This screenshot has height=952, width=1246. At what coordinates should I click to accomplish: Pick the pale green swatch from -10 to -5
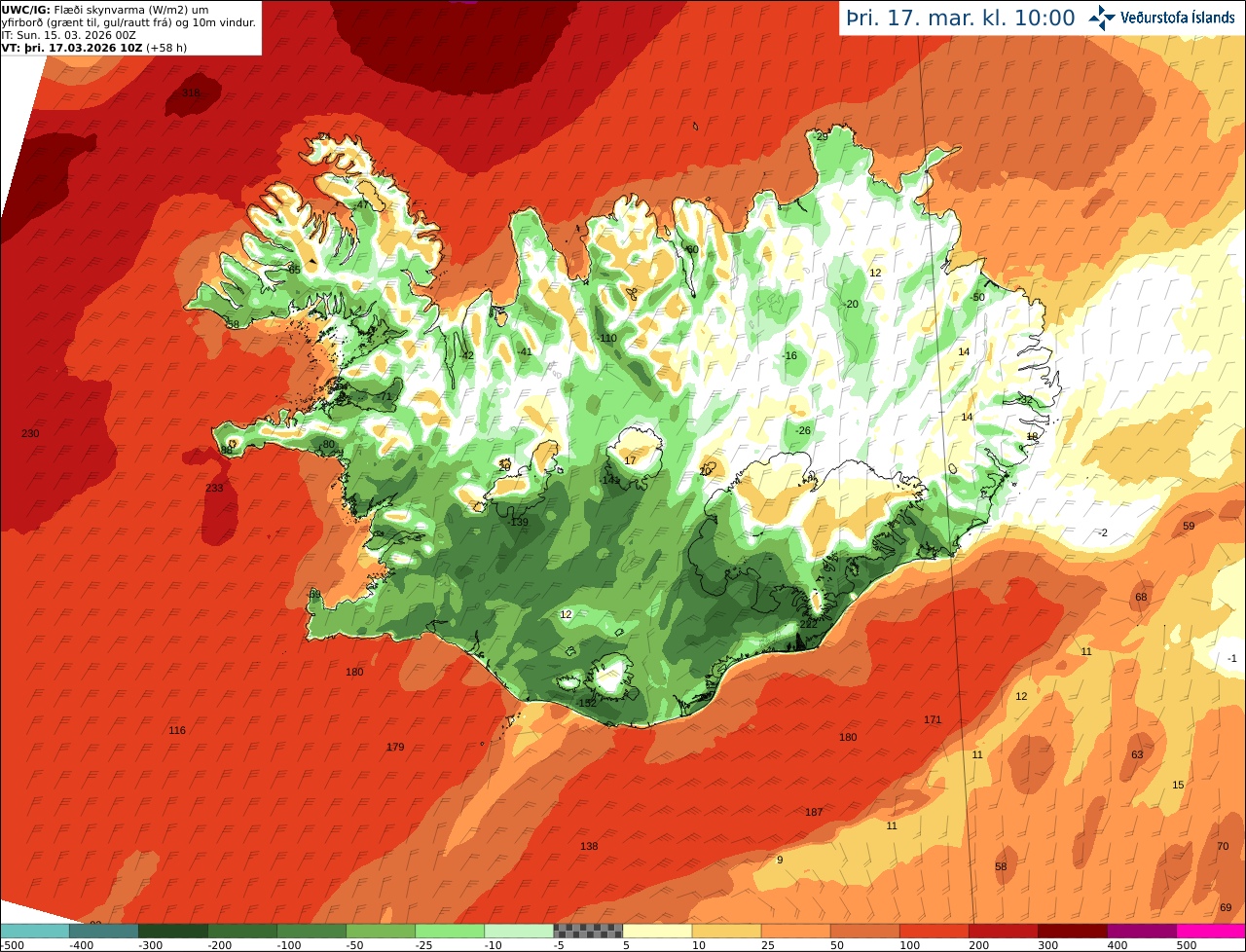tap(518, 931)
